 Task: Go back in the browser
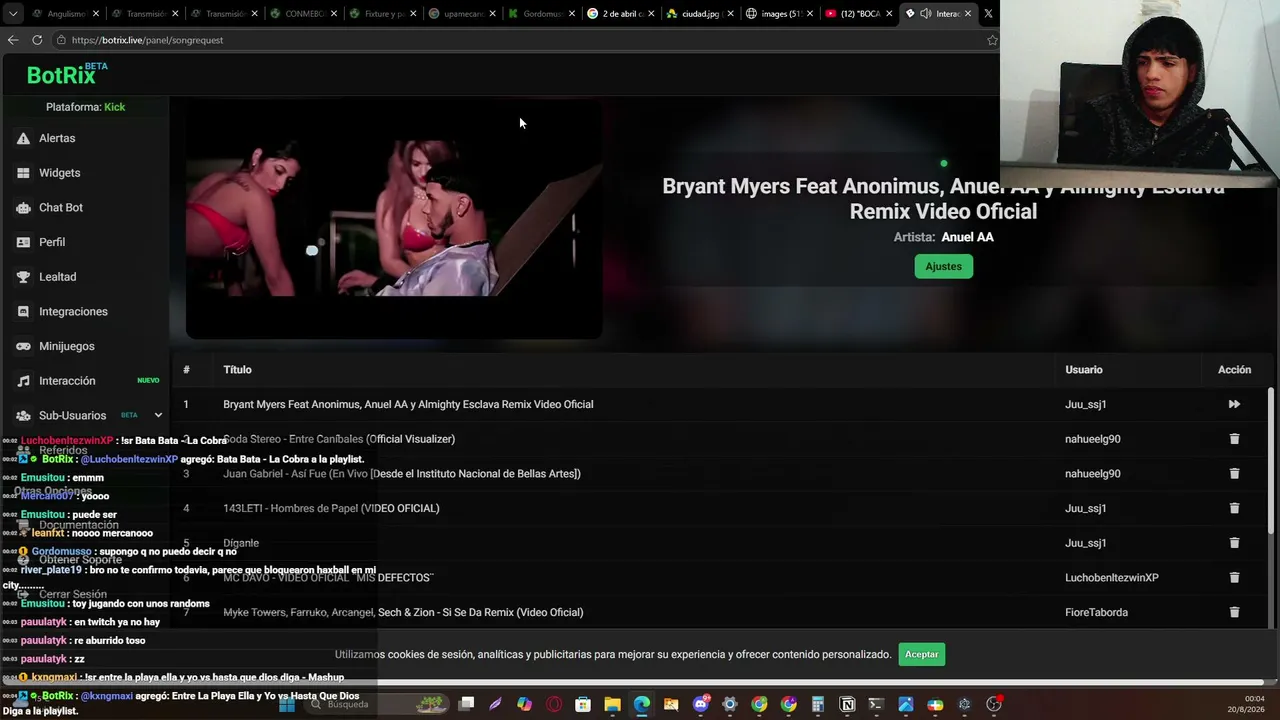click(x=12, y=40)
